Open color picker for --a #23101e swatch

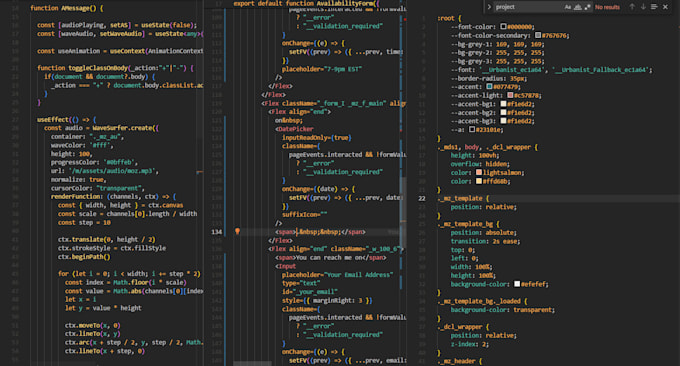coord(472,130)
